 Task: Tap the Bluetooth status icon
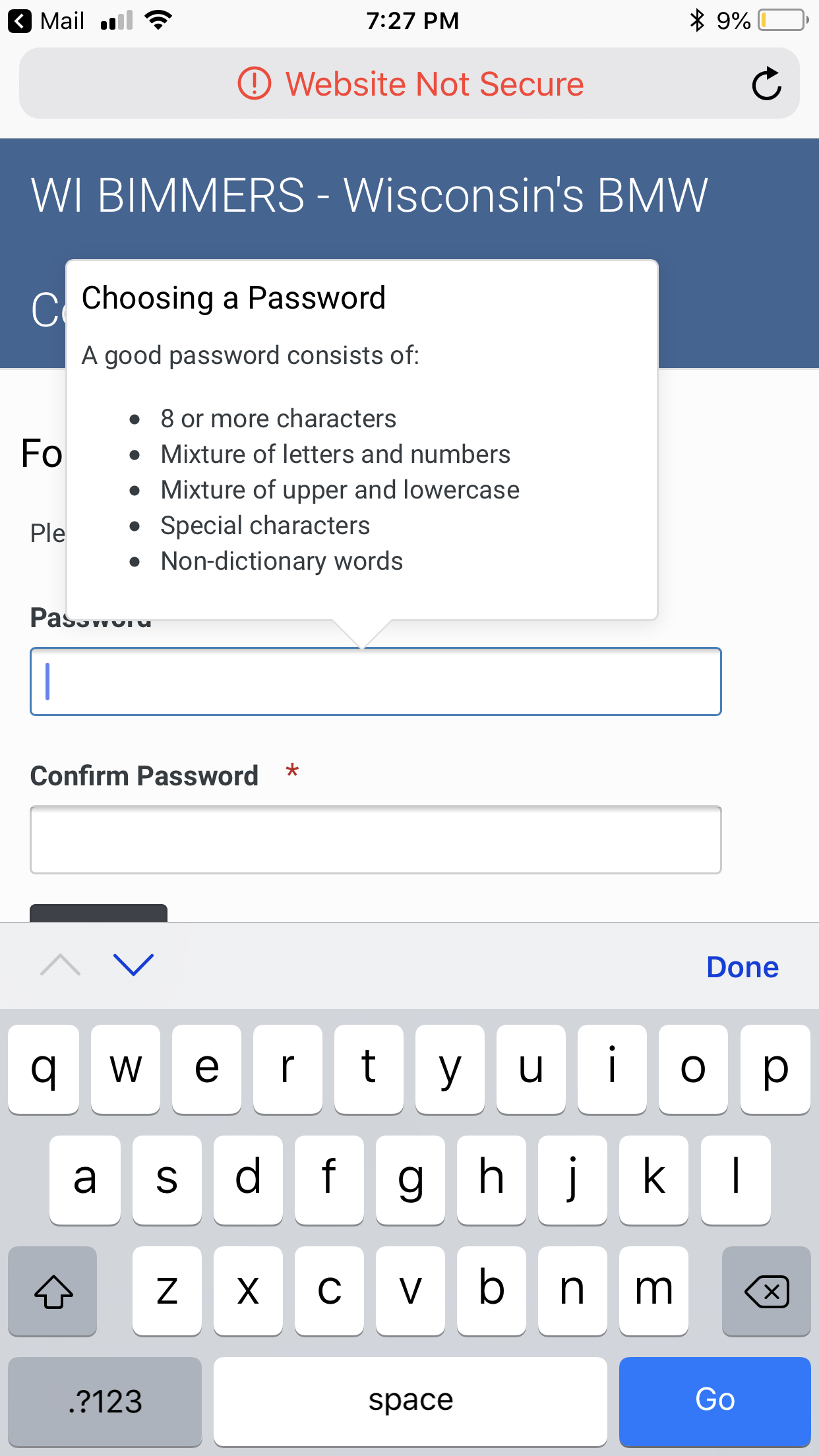tap(697, 20)
